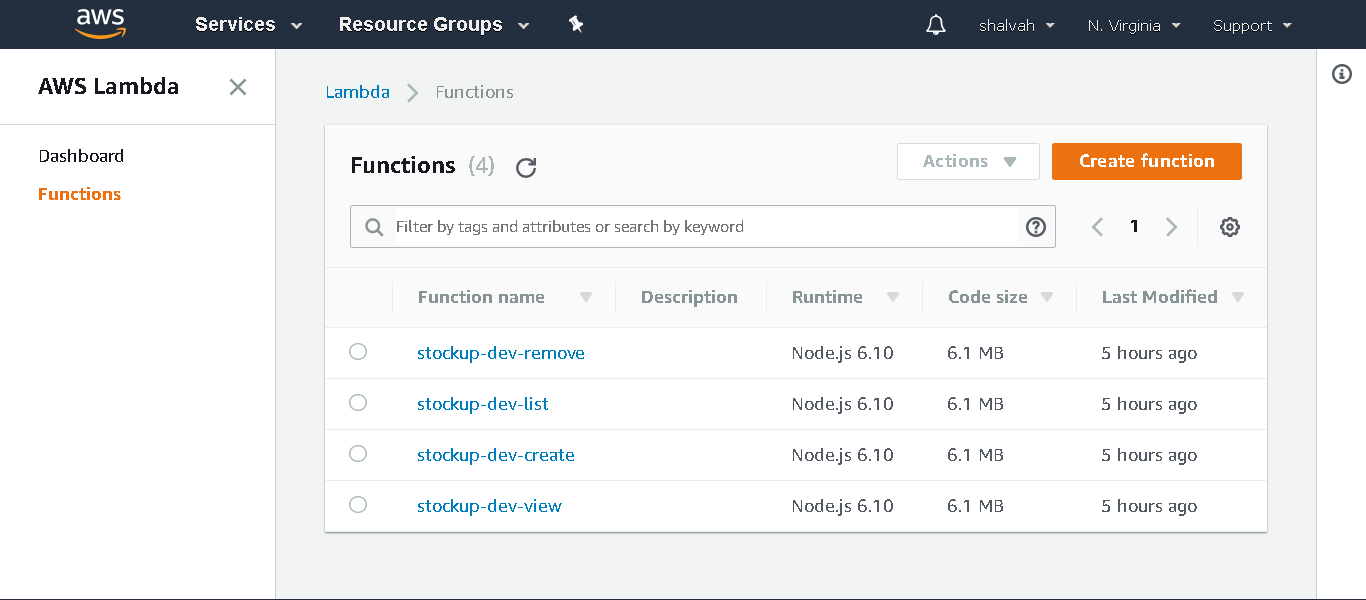Expand the Resource Groups menu
The image size is (1366, 600).
434,25
